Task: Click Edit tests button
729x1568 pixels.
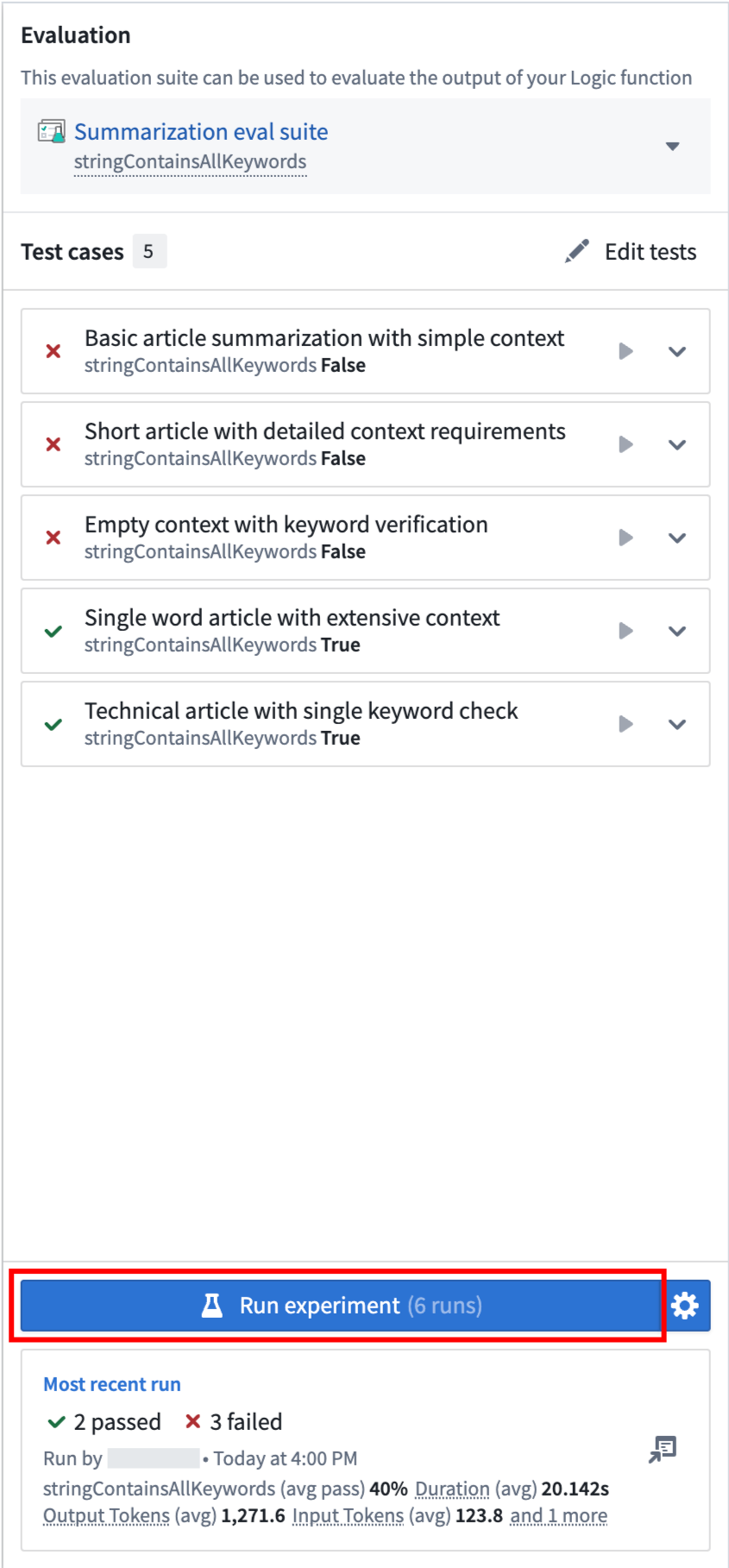Action: tap(632, 251)
